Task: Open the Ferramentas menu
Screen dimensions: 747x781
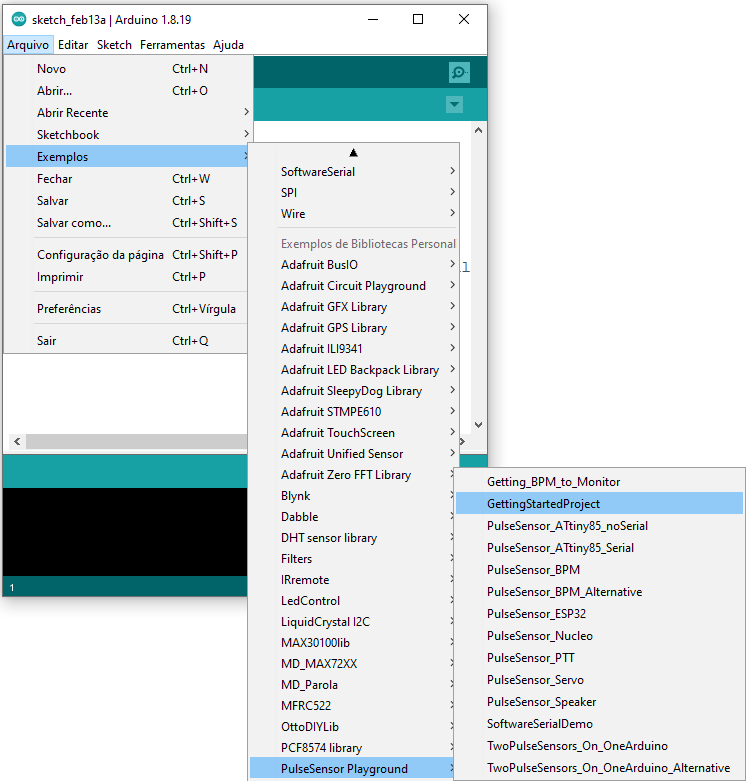Action: 172,45
